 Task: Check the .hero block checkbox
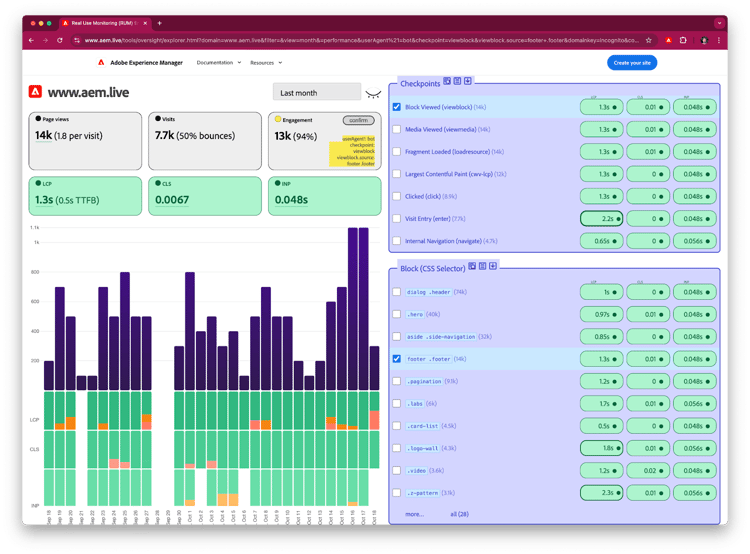coord(397,314)
